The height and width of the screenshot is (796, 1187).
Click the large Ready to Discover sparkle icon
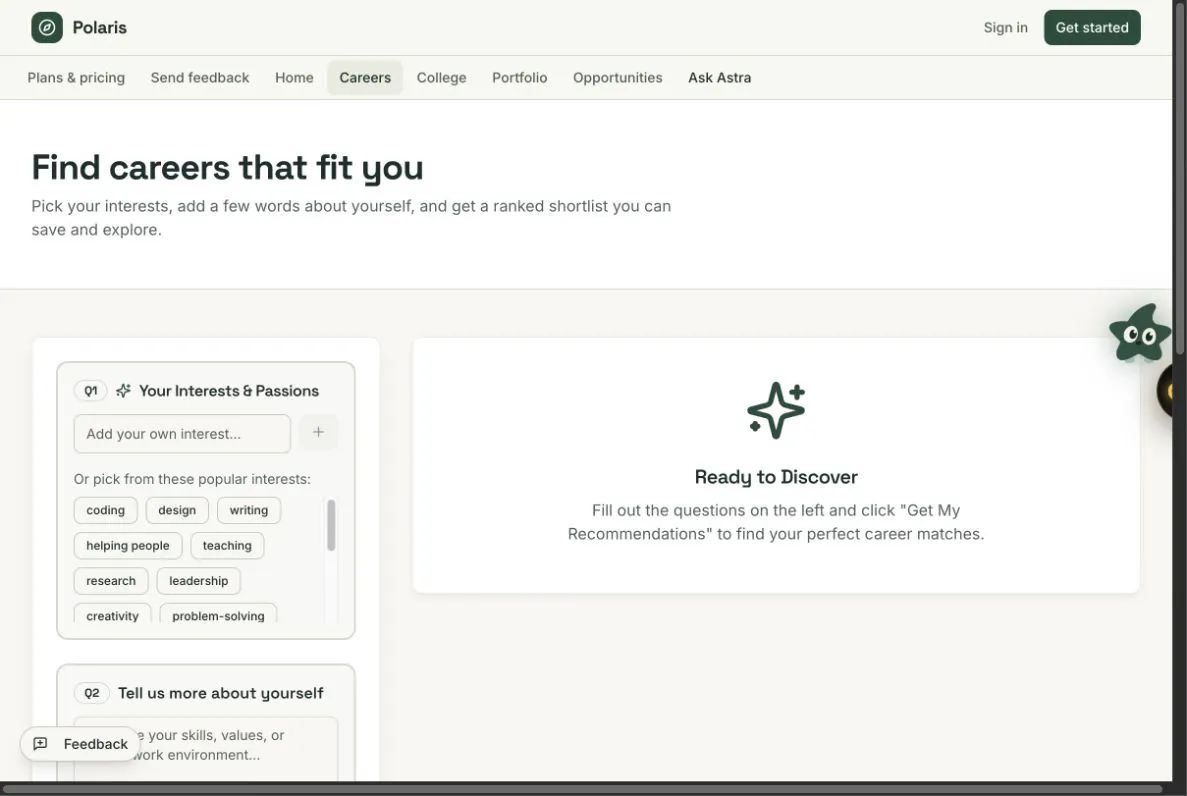776,410
